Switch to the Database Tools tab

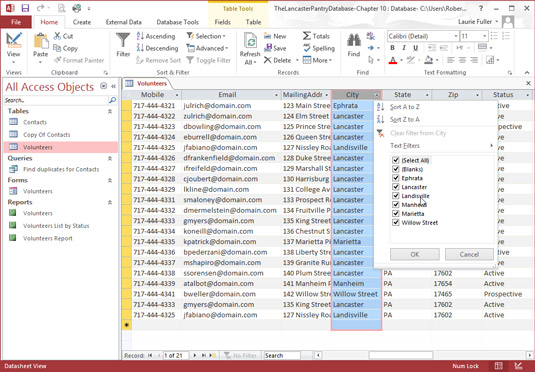click(x=177, y=22)
